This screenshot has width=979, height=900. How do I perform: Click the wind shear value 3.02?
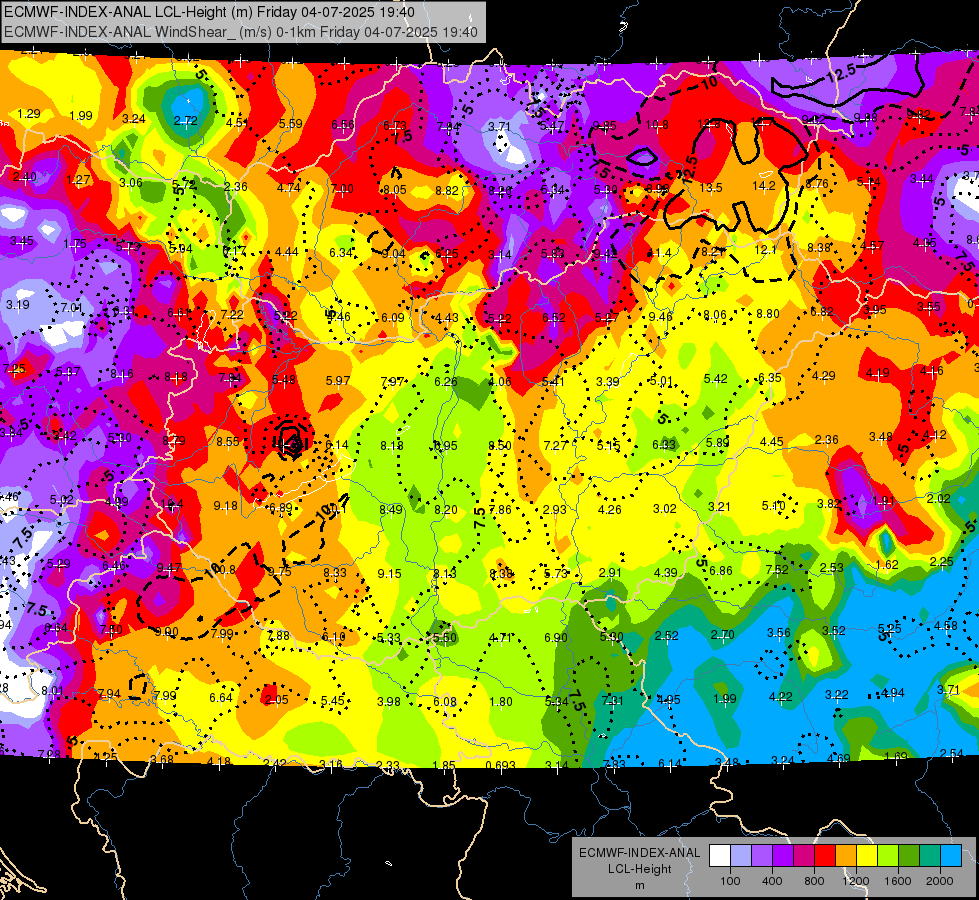pyautogui.click(x=664, y=508)
